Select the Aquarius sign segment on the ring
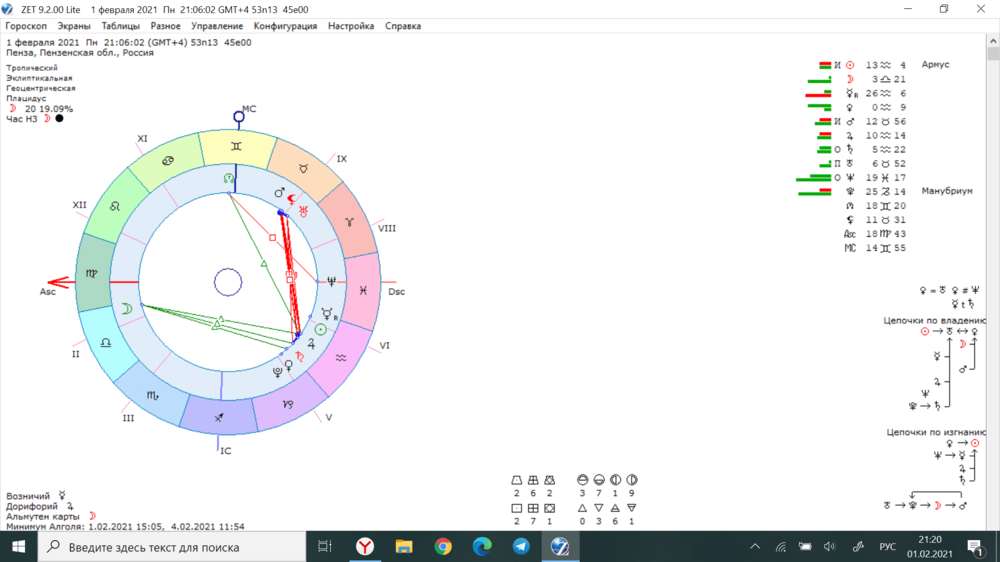Viewport: 1000px width, 562px height. (341, 358)
